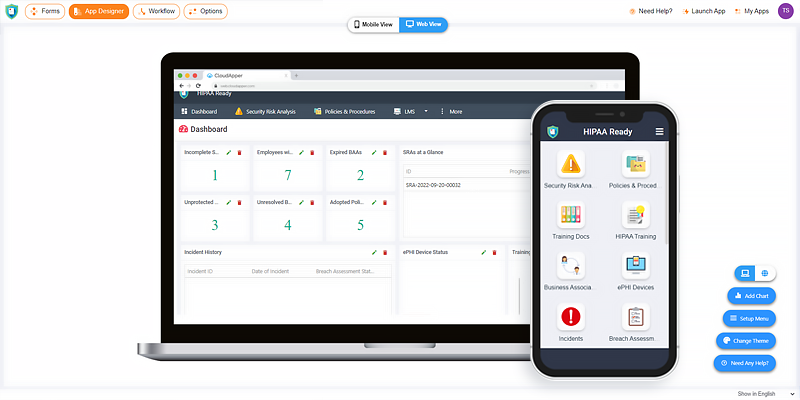Click the CloudApper shield logo

click(11, 11)
